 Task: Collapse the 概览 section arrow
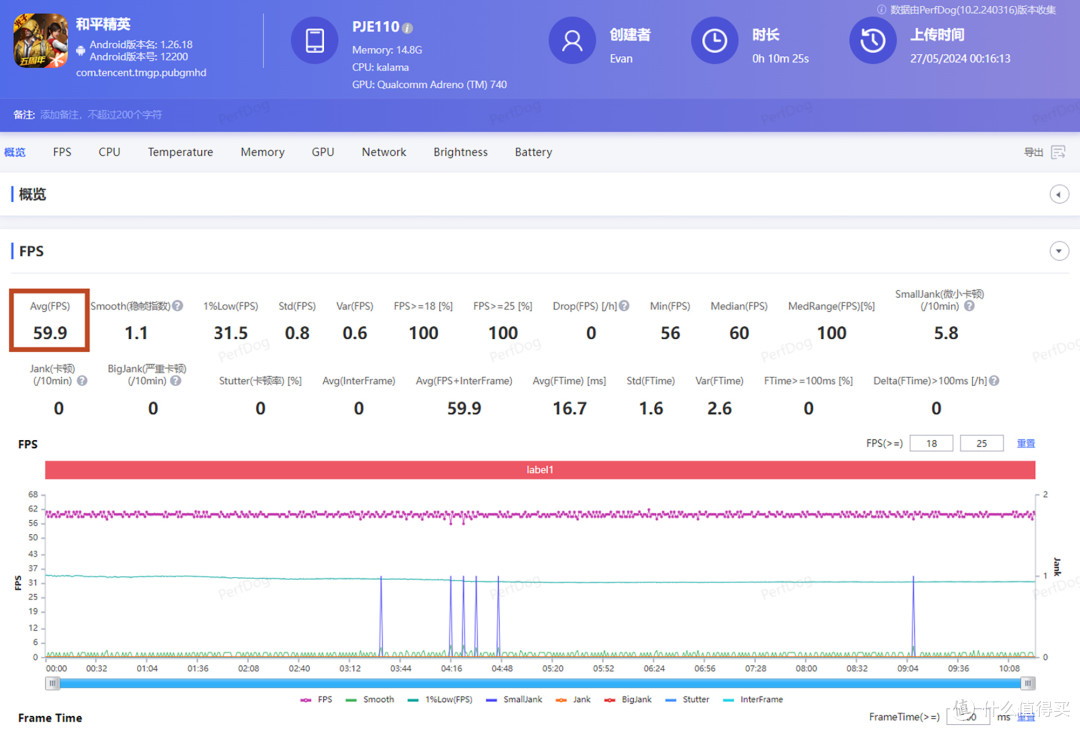tap(1059, 194)
